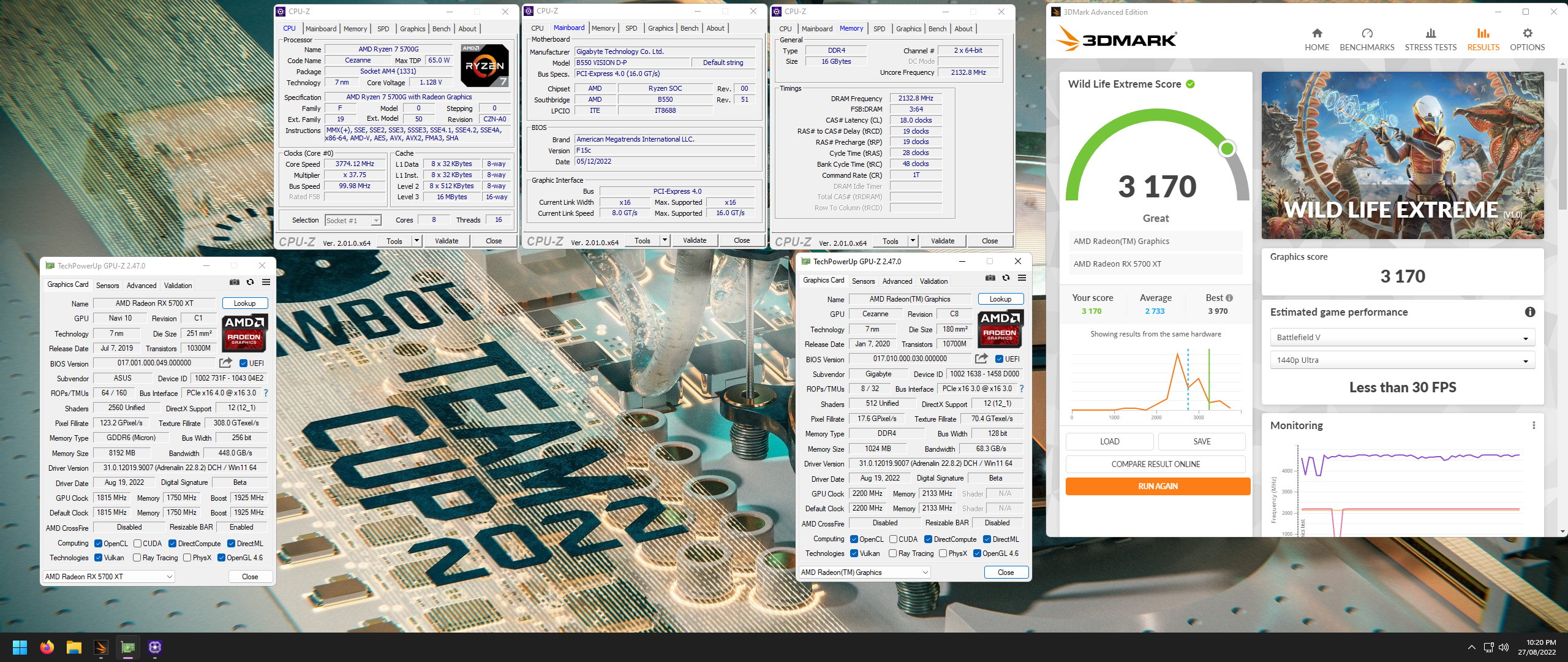This screenshot has width=1568, height=662.
Task: Click Default string field in CPU-Z Mainboard
Action: (x=723, y=63)
